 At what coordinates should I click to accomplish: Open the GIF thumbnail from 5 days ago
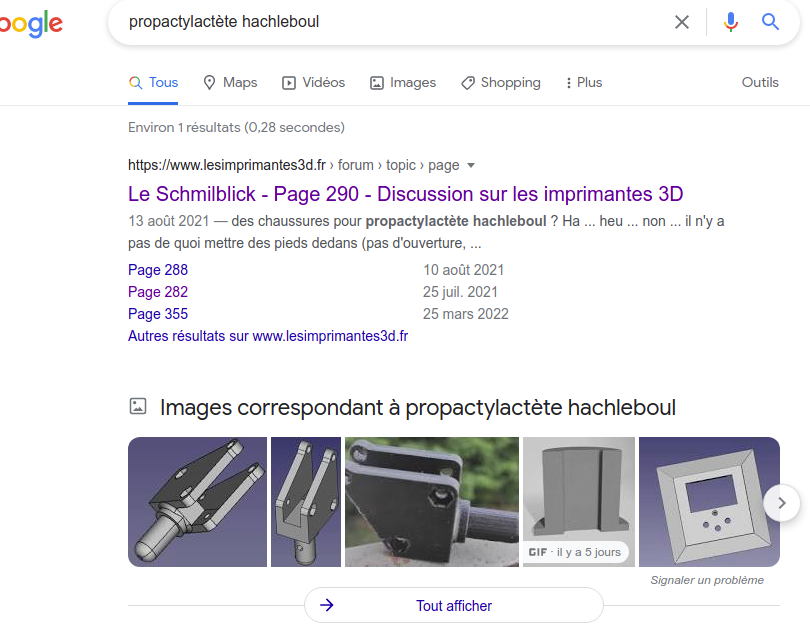[579, 502]
